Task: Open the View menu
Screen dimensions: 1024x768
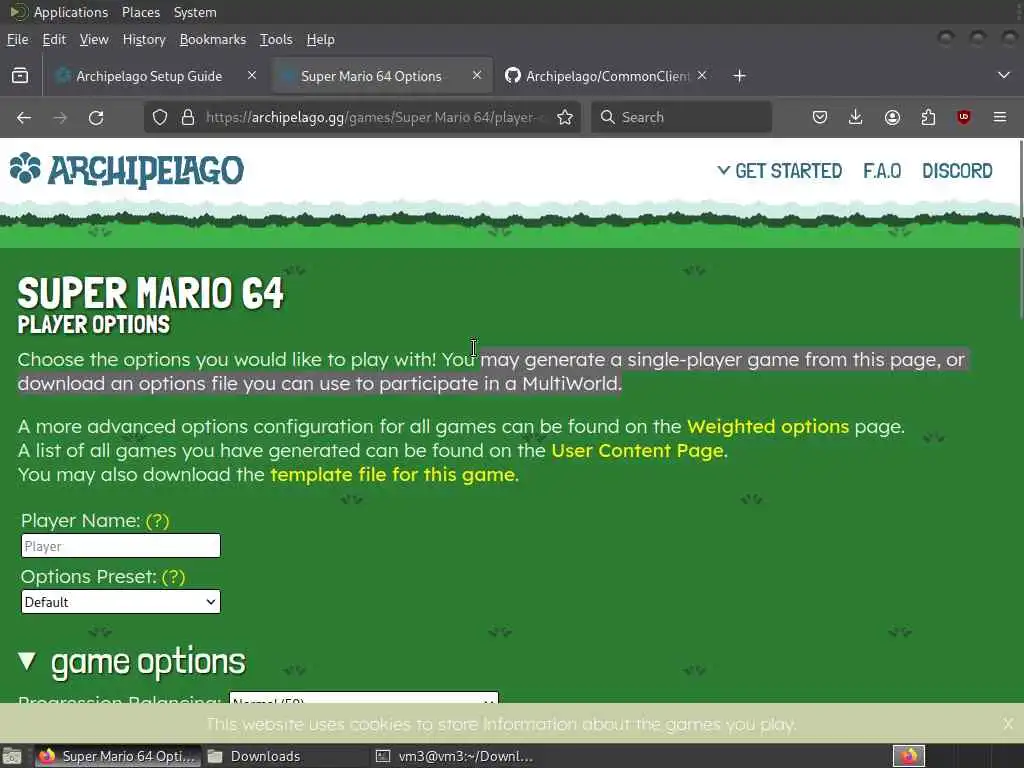Action: pos(94,40)
